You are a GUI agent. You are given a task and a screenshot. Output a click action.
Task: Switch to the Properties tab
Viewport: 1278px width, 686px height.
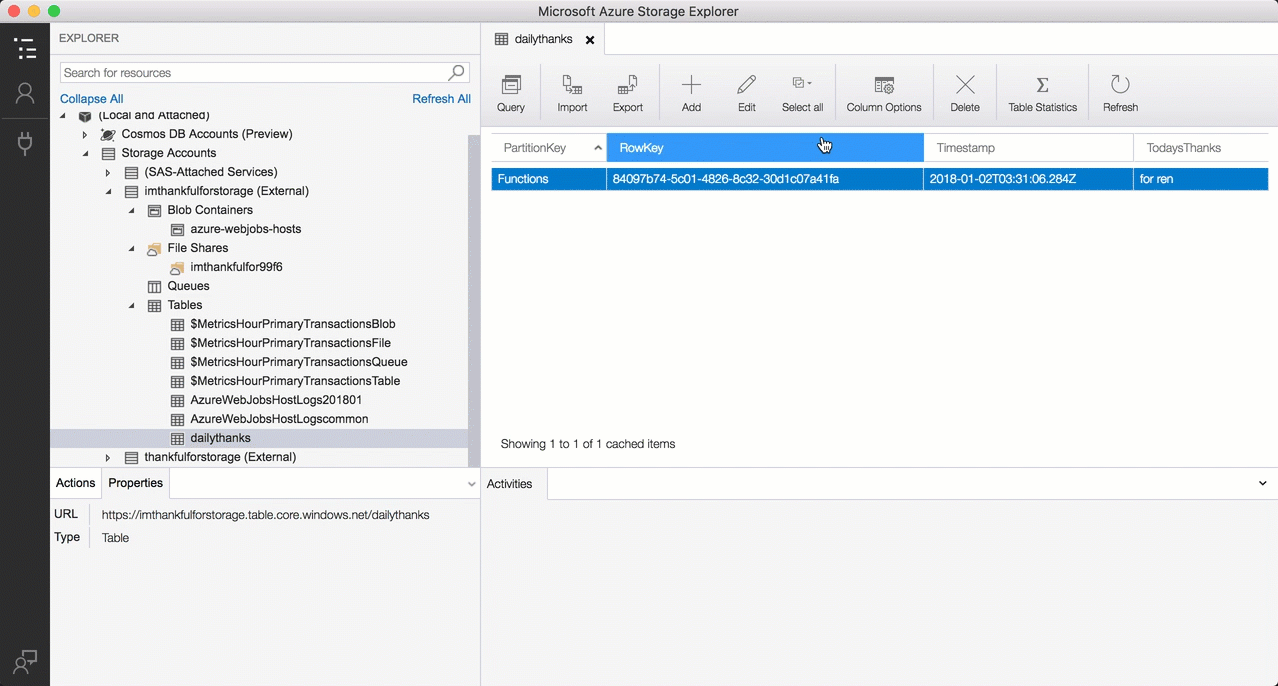(136, 483)
